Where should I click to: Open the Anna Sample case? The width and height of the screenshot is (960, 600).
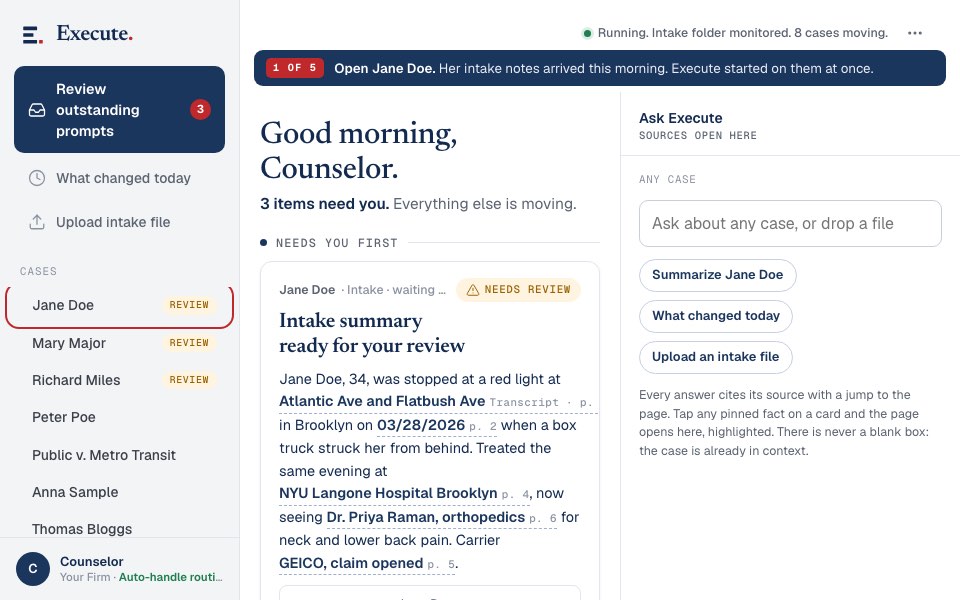(119, 492)
